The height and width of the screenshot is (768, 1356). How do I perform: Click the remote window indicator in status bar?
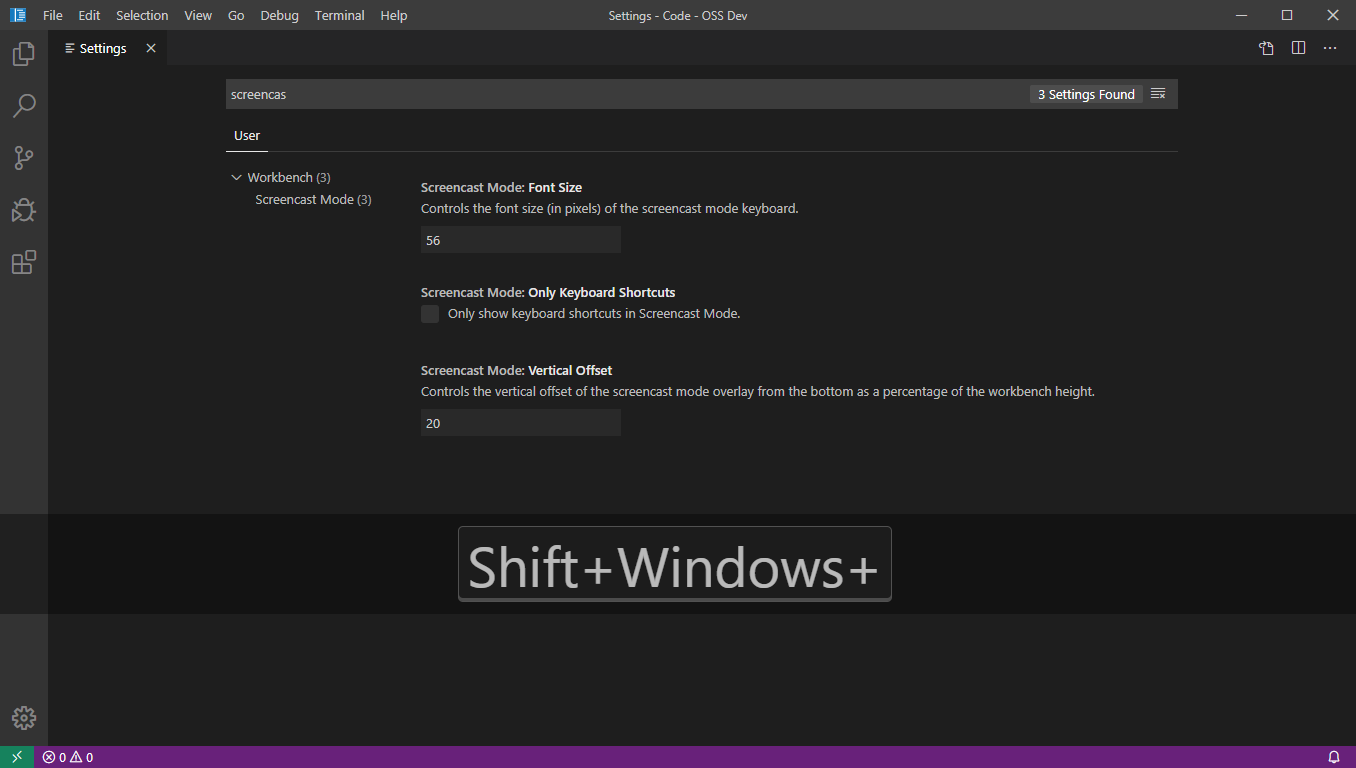[17, 757]
